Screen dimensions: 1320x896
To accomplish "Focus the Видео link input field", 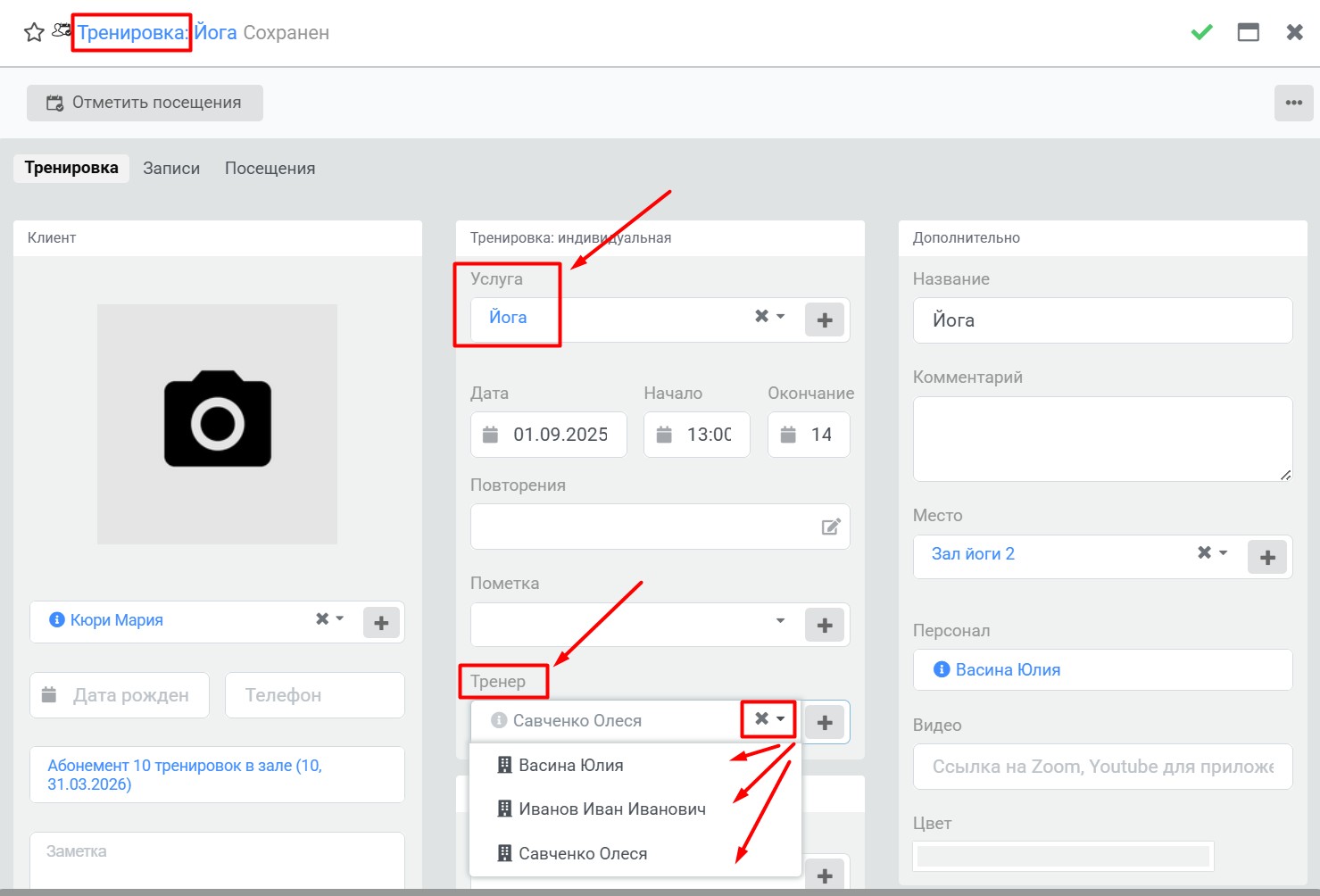I will click(x=1102, y=767).
